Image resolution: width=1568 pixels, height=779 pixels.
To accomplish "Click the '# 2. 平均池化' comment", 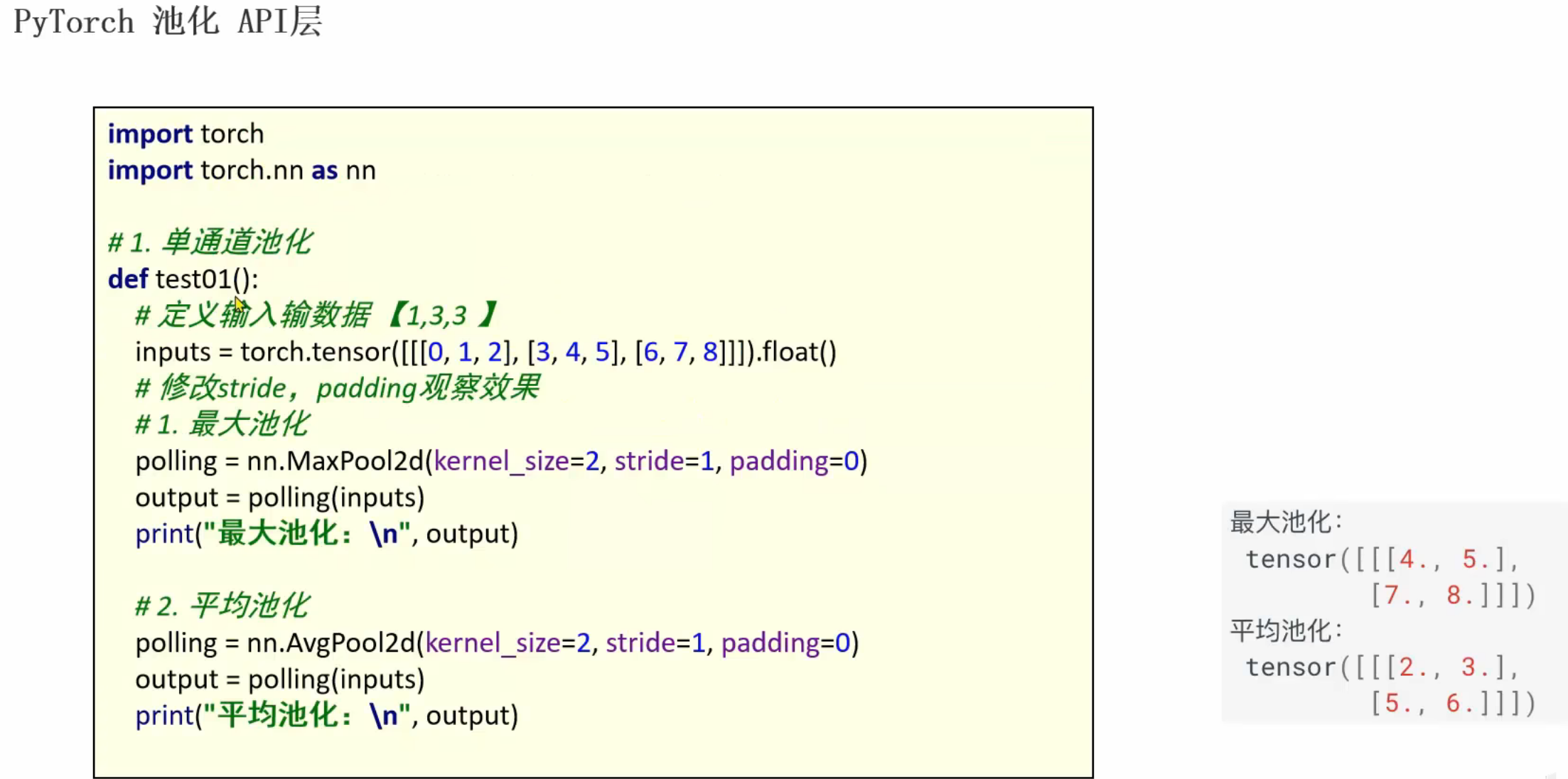I will pos(222,606).
